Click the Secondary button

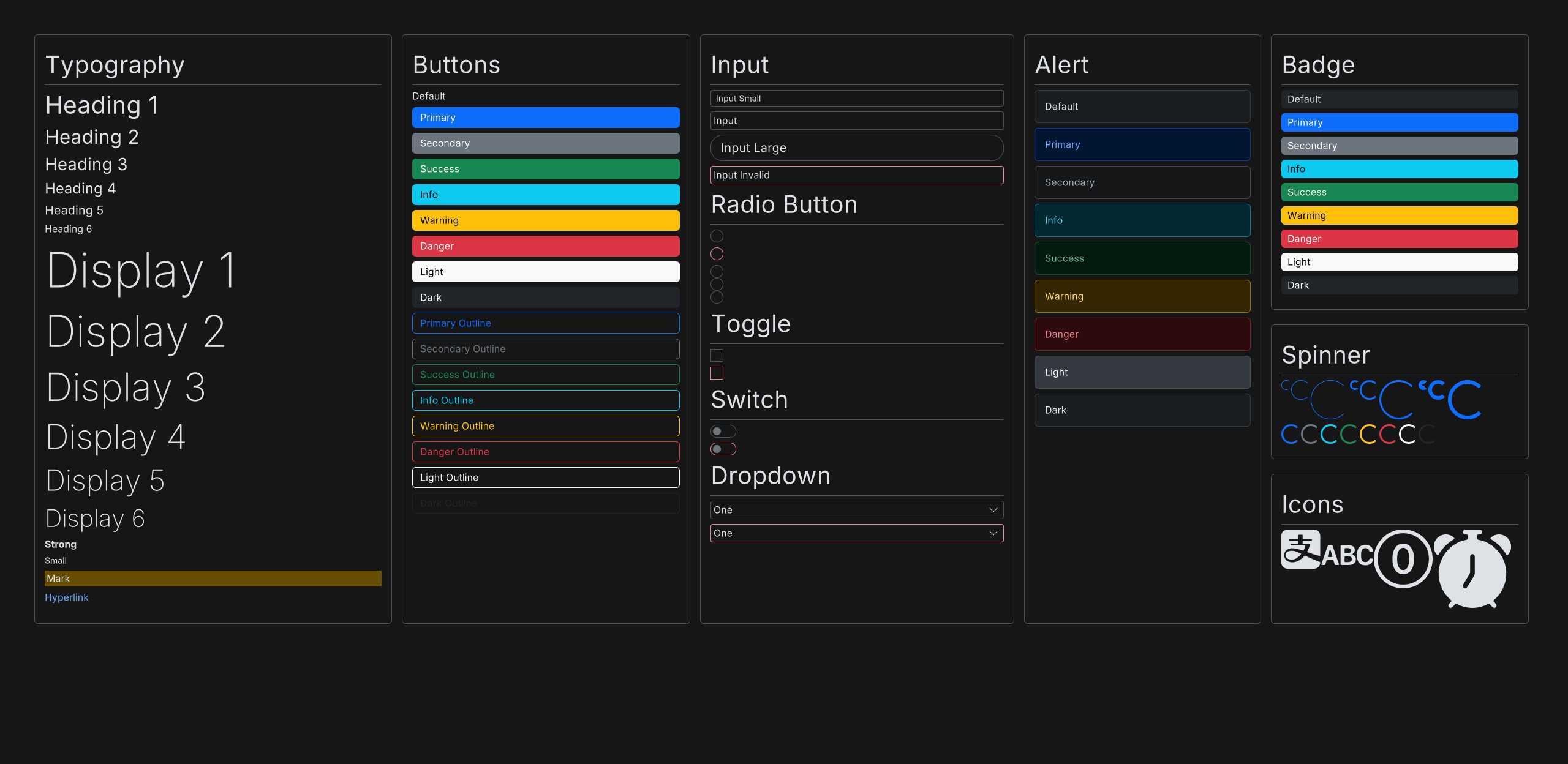[x=546, y=143]
